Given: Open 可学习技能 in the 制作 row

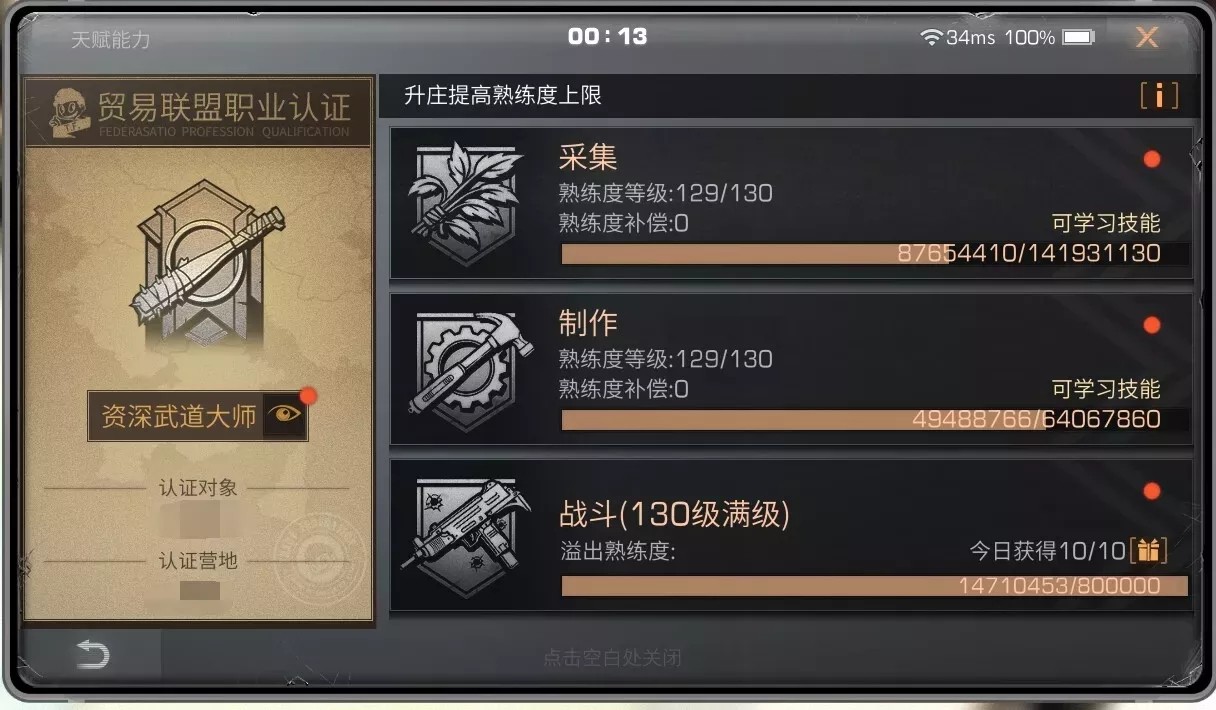Looking at the screenshot, I should coord(1106,389).
